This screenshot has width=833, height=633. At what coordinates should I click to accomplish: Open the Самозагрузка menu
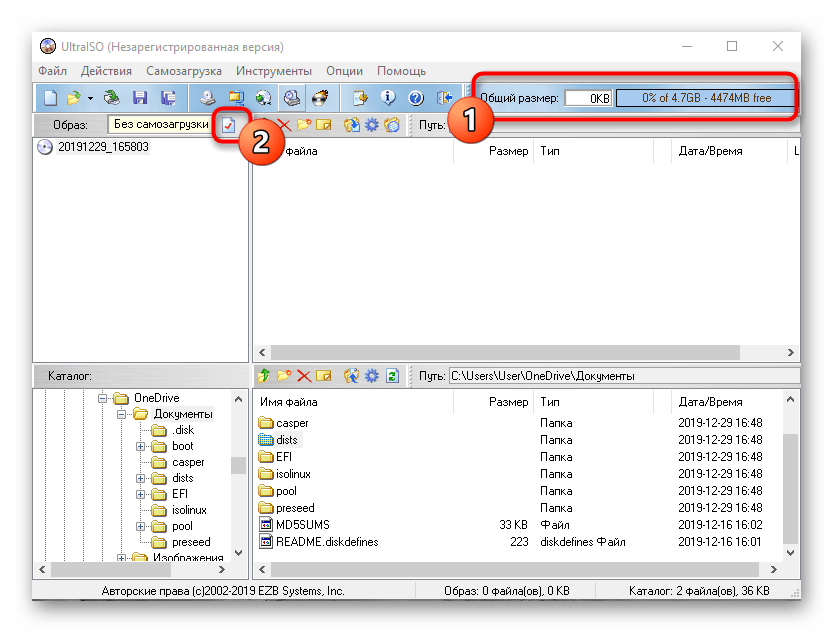tap(184, 71)
